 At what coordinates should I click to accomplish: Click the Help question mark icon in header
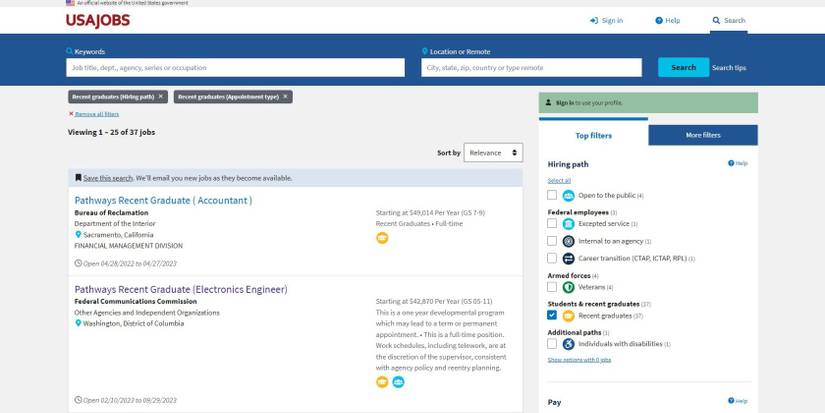coord(659,21)
